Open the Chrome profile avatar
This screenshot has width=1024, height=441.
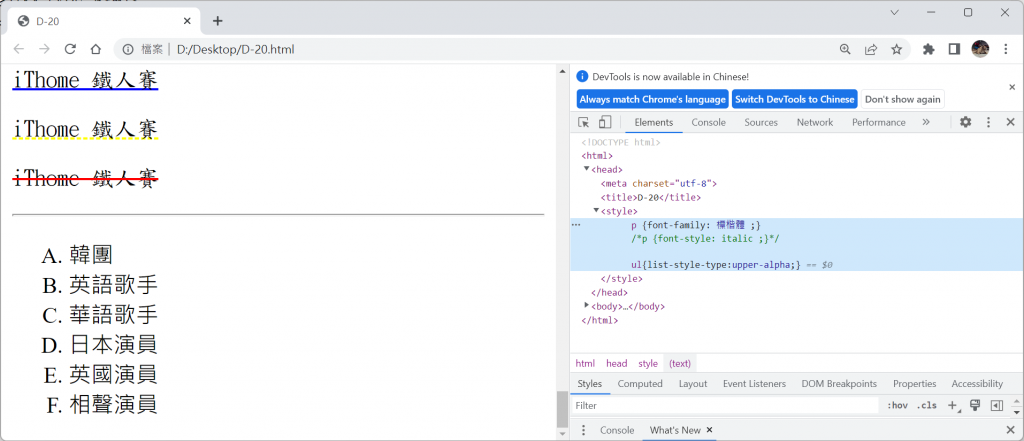coord(980,49)
